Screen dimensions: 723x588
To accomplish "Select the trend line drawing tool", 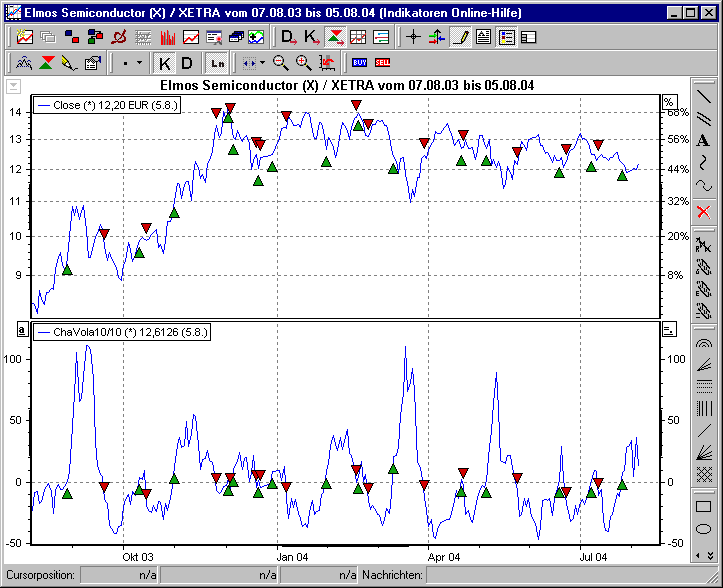I will coord(703,97).
